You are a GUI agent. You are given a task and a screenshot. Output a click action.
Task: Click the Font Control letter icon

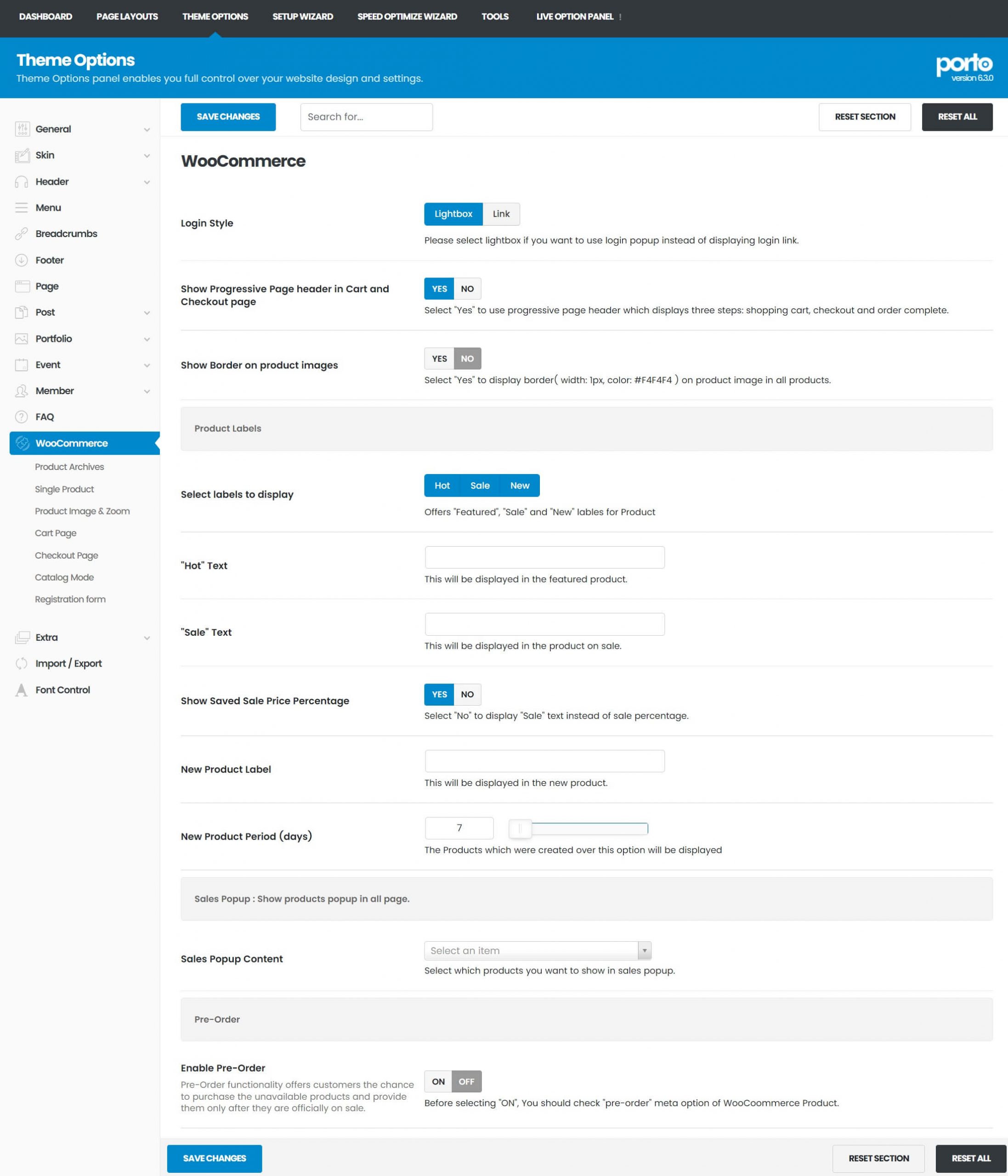[22, 690]
